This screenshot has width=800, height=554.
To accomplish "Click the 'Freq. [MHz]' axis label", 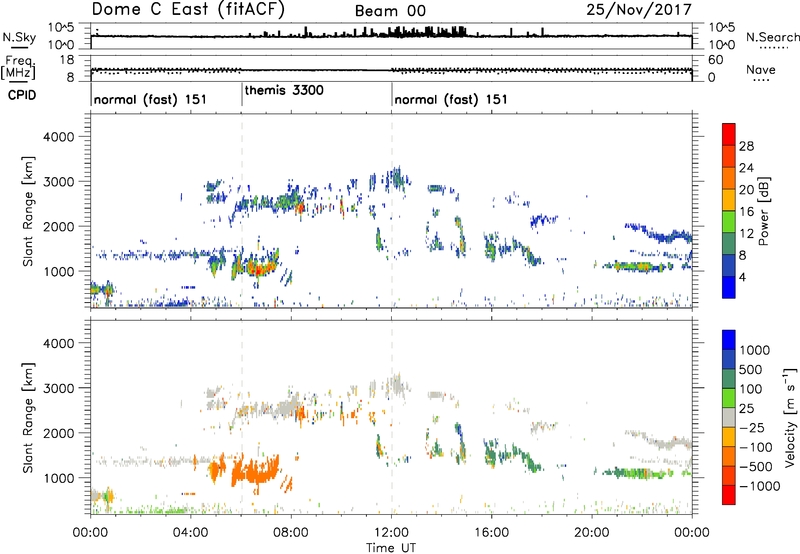I will (19, 67).
